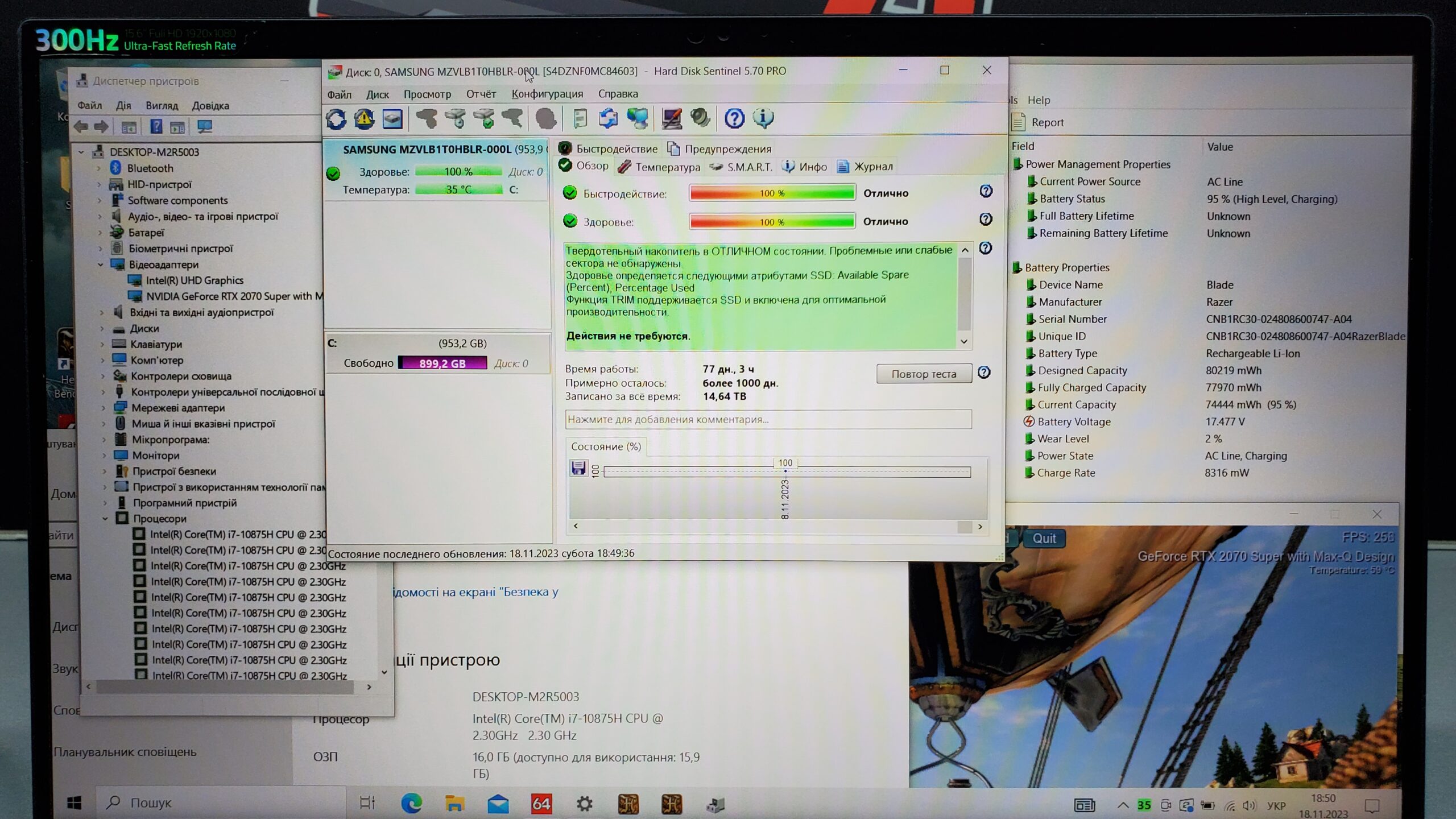Click the floppy save icon in status graph
The height and width of the screenshot is (819, 1456).
coord(578,468)
